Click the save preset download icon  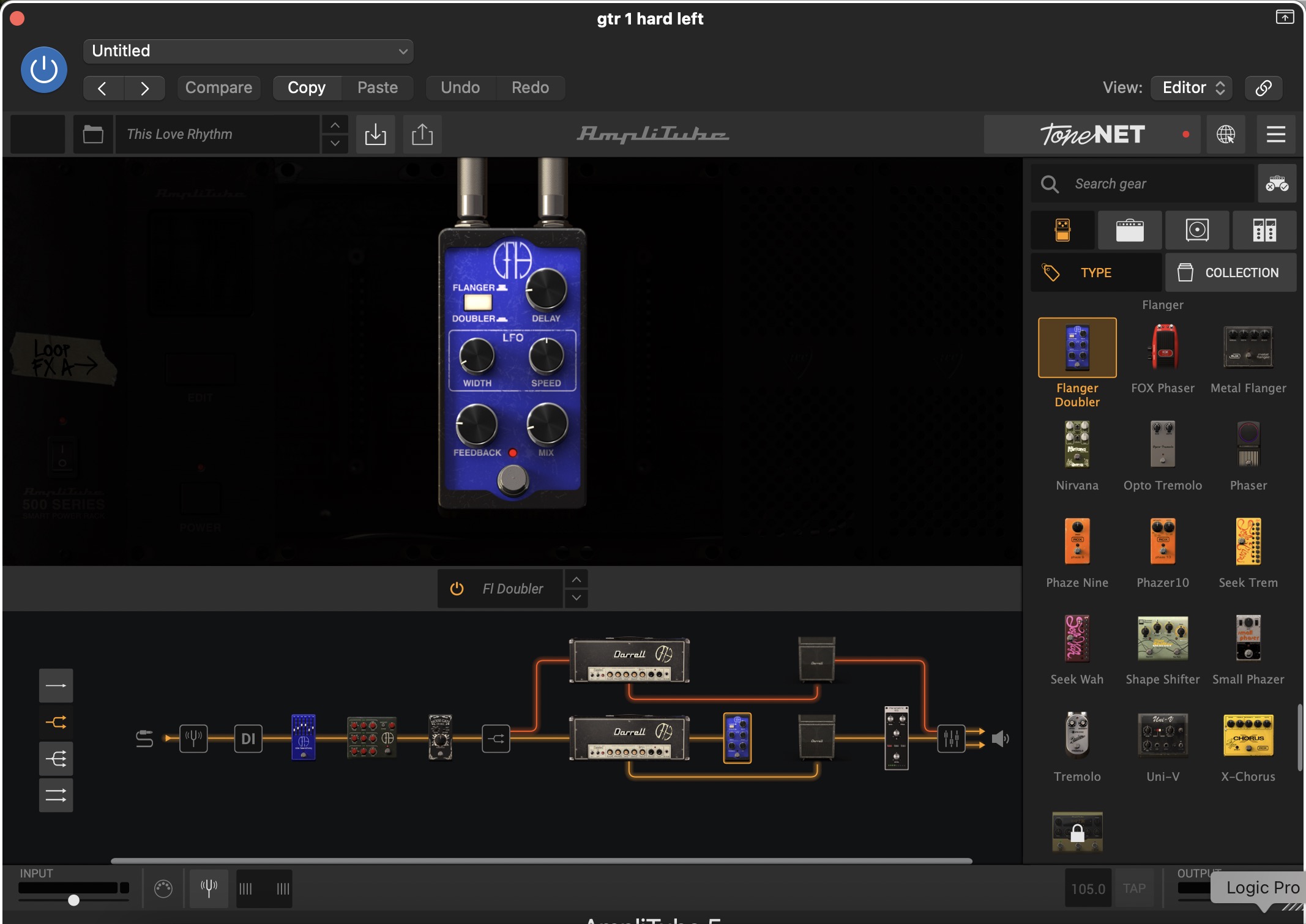[375, 134]
